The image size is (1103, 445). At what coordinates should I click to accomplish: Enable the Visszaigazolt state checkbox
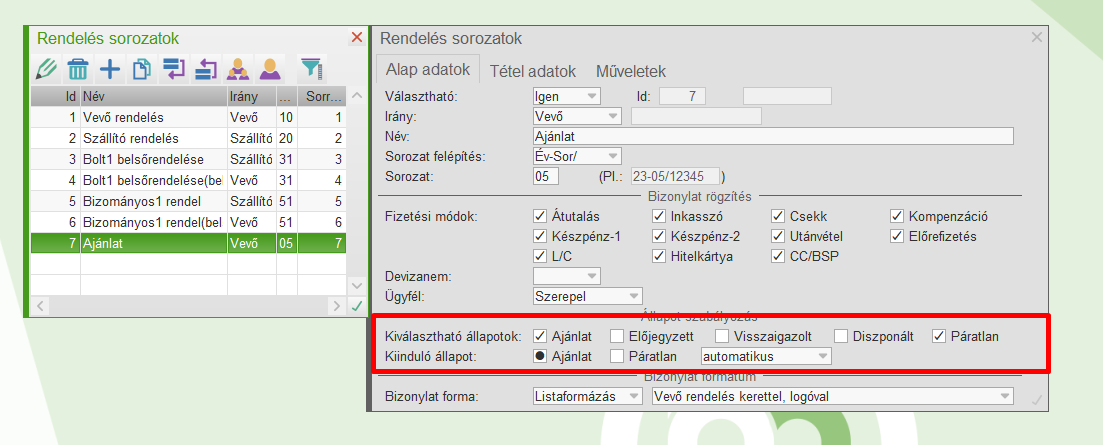click(722, 336)
